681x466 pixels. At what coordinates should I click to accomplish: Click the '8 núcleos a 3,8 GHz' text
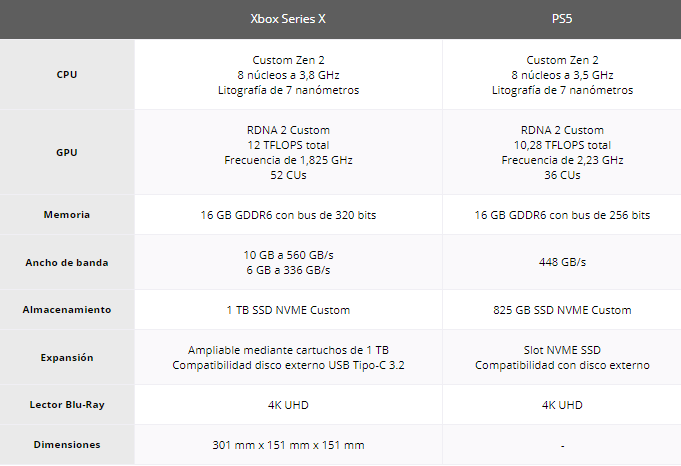pyautogui.click(x=288, y=75)
